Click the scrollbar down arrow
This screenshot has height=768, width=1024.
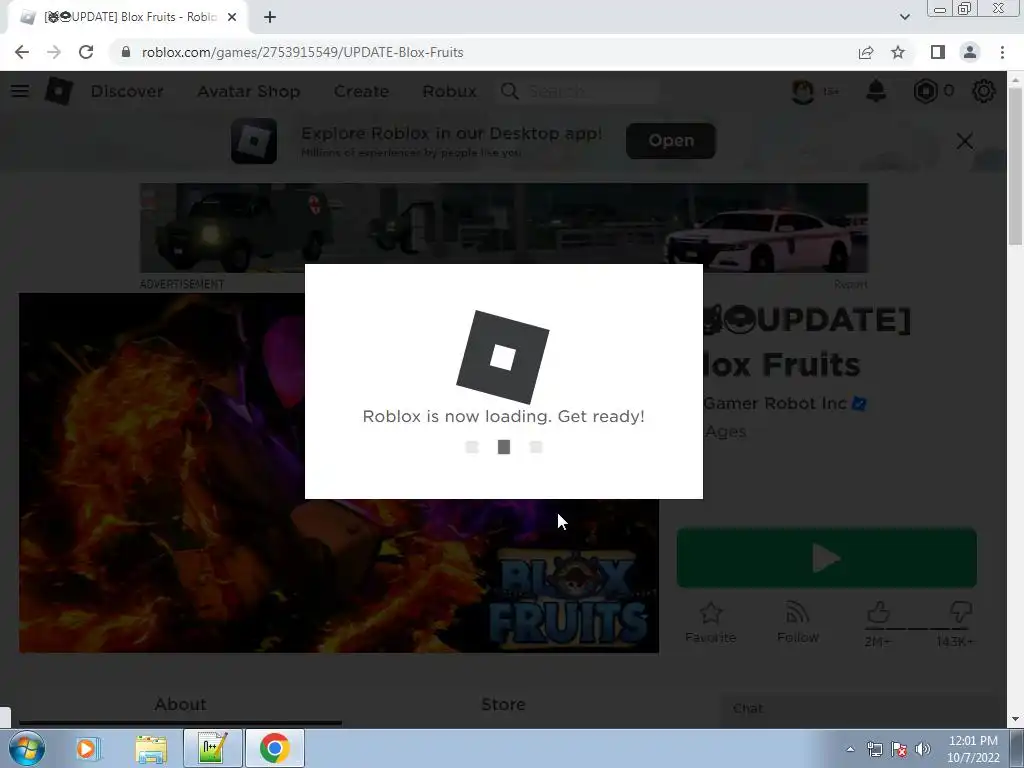click(x=1015, y=719)
